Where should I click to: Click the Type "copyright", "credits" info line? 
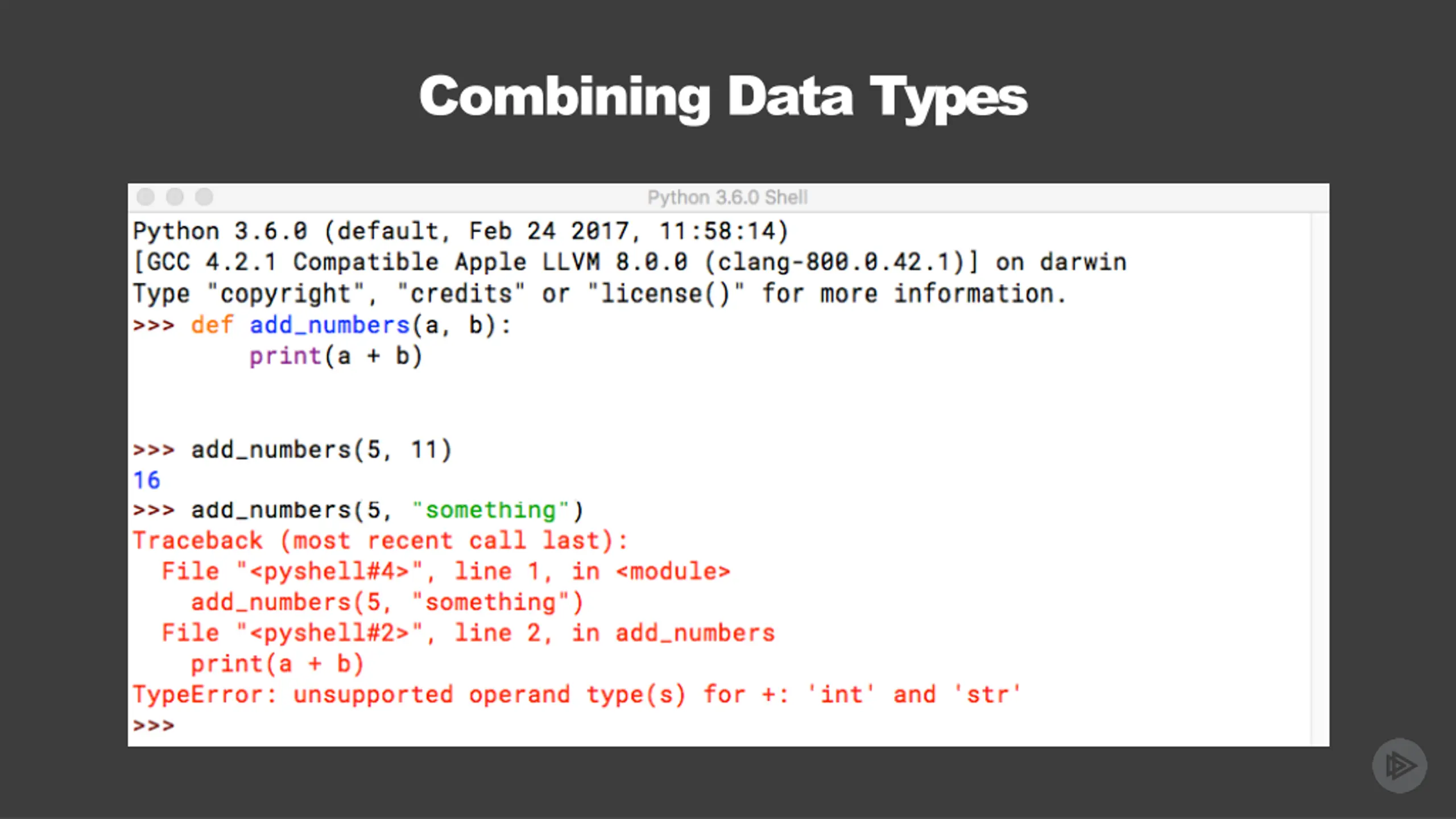click(599, 294)
